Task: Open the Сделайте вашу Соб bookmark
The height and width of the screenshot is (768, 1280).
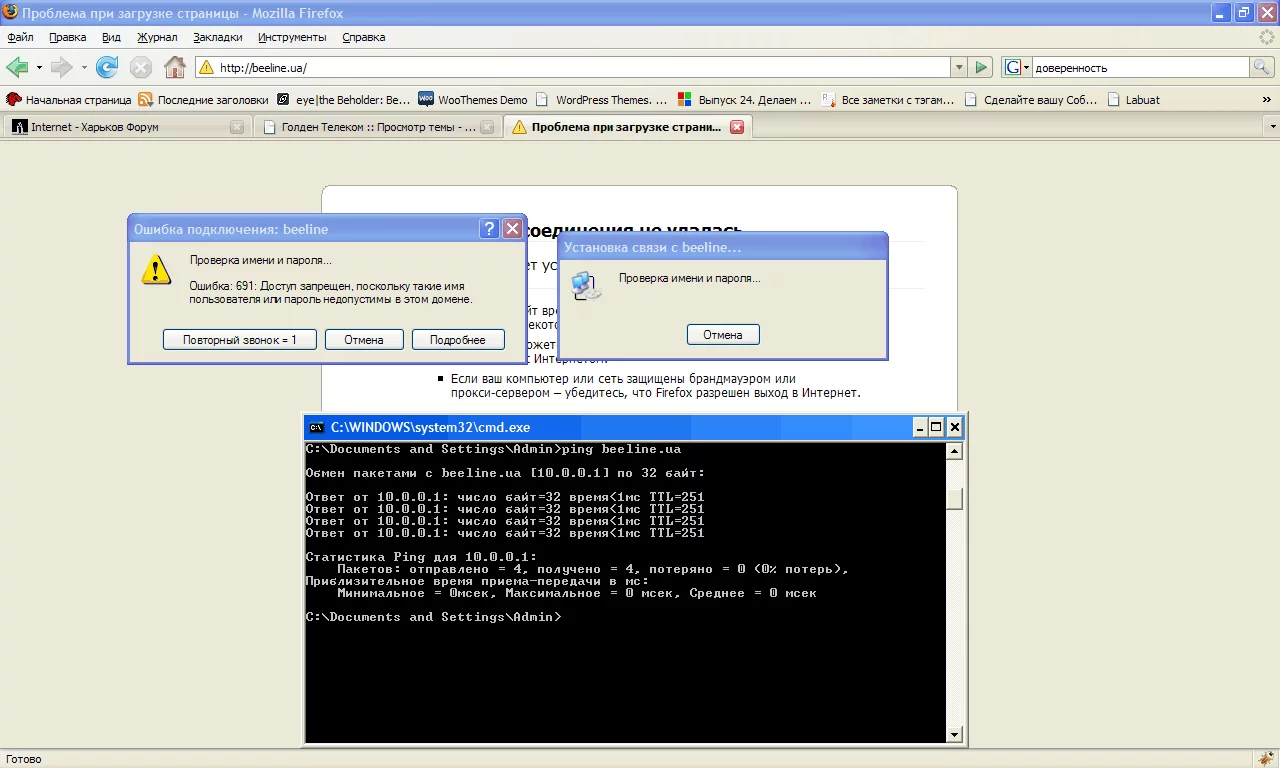Action: 1031,100
